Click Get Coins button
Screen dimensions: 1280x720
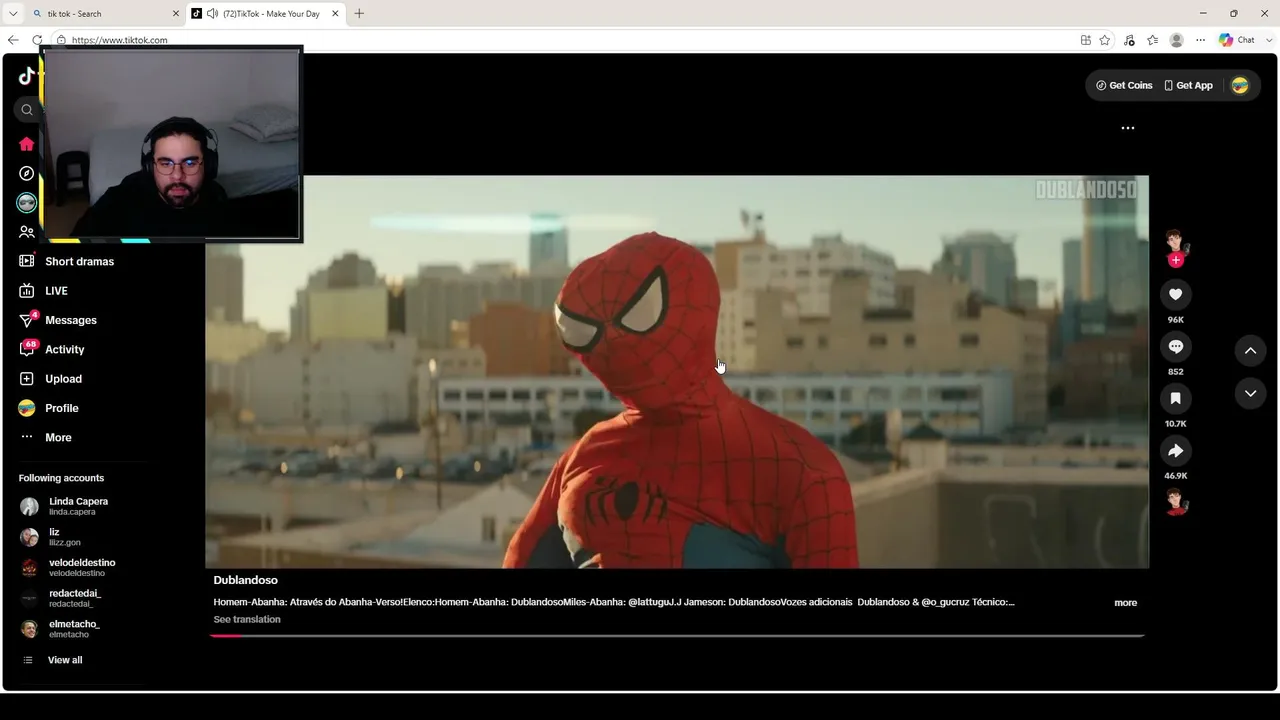(x=1124, y=86)
